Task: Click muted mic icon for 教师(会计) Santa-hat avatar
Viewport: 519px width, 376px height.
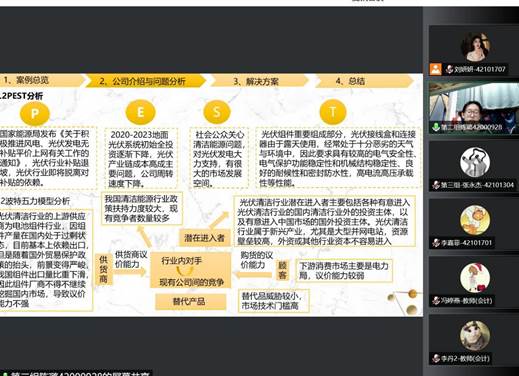Action: (436, 301)
